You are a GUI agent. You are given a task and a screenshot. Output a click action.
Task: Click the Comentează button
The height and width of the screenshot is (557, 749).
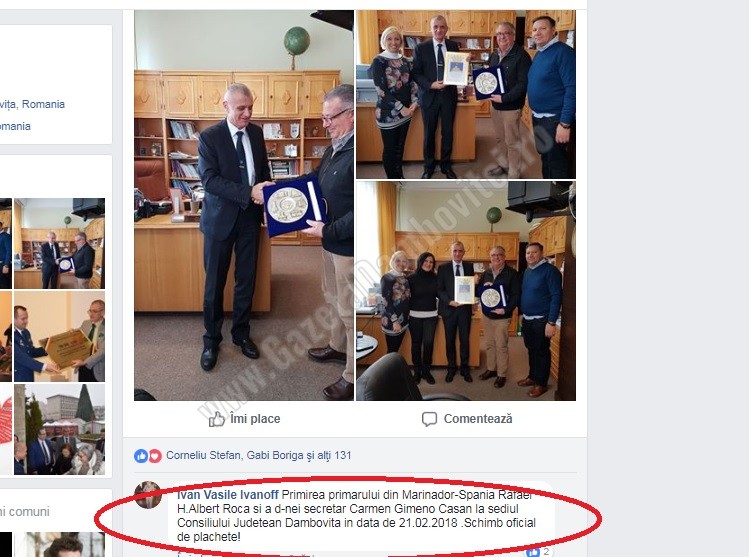point(467,419)
